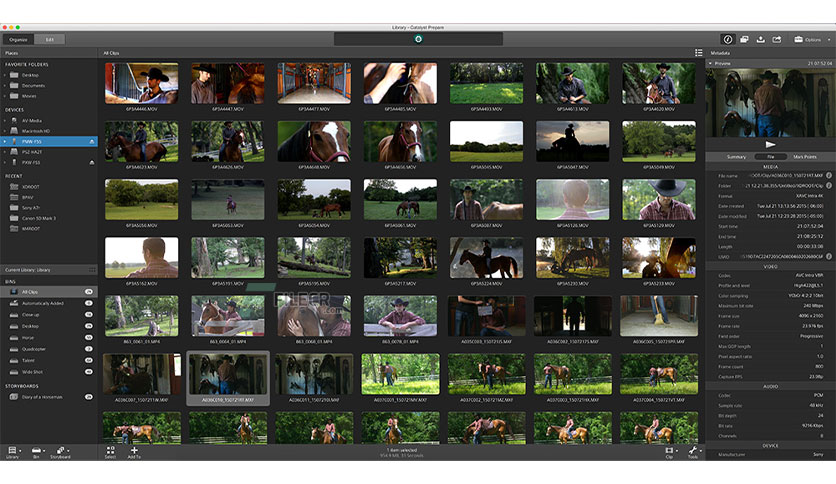Expand the Documents favorite folder
The height and width of the screenshot is (484, 836).
[x=5, y=85]
